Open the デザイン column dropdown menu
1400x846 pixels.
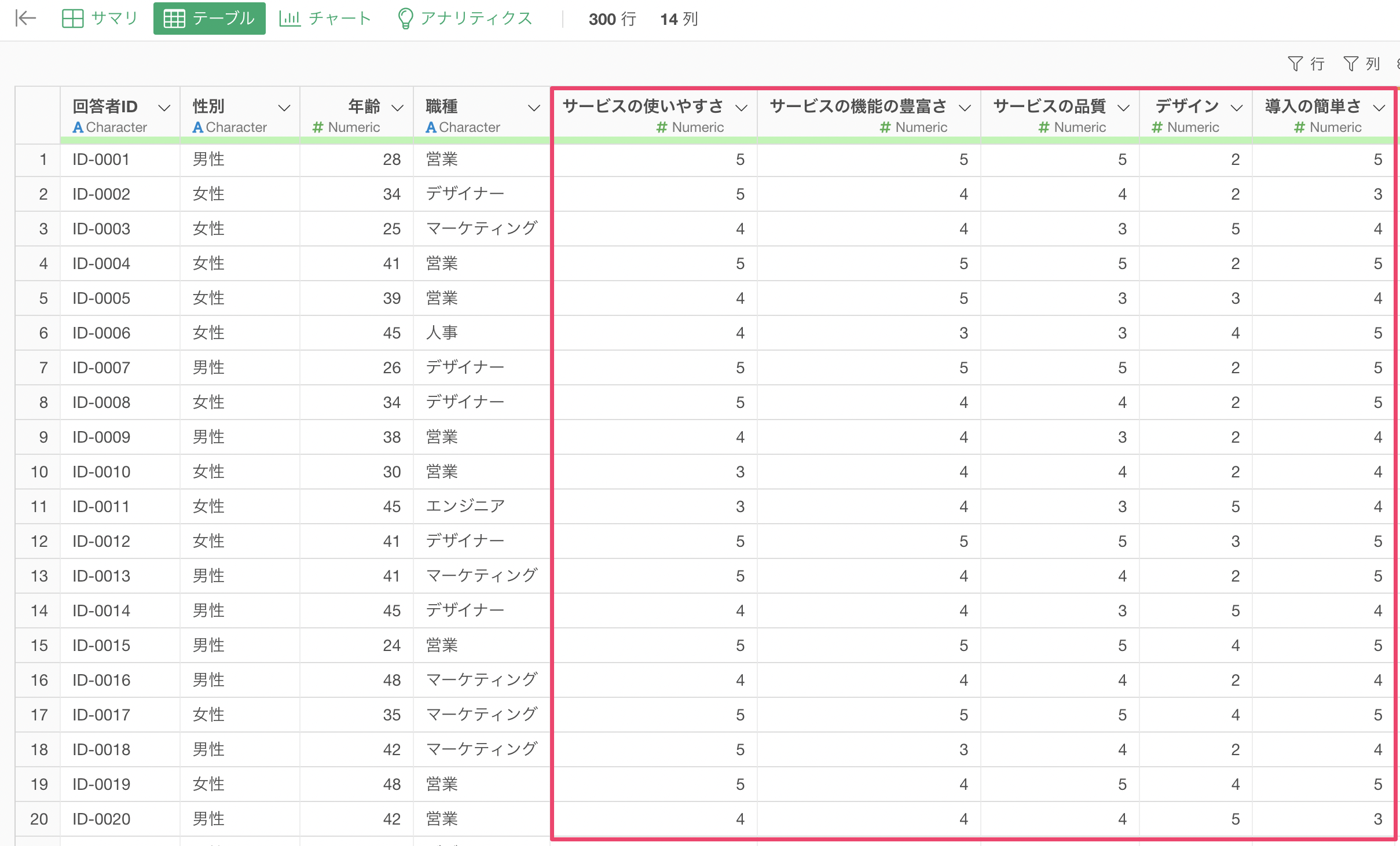coord(1236,108)
